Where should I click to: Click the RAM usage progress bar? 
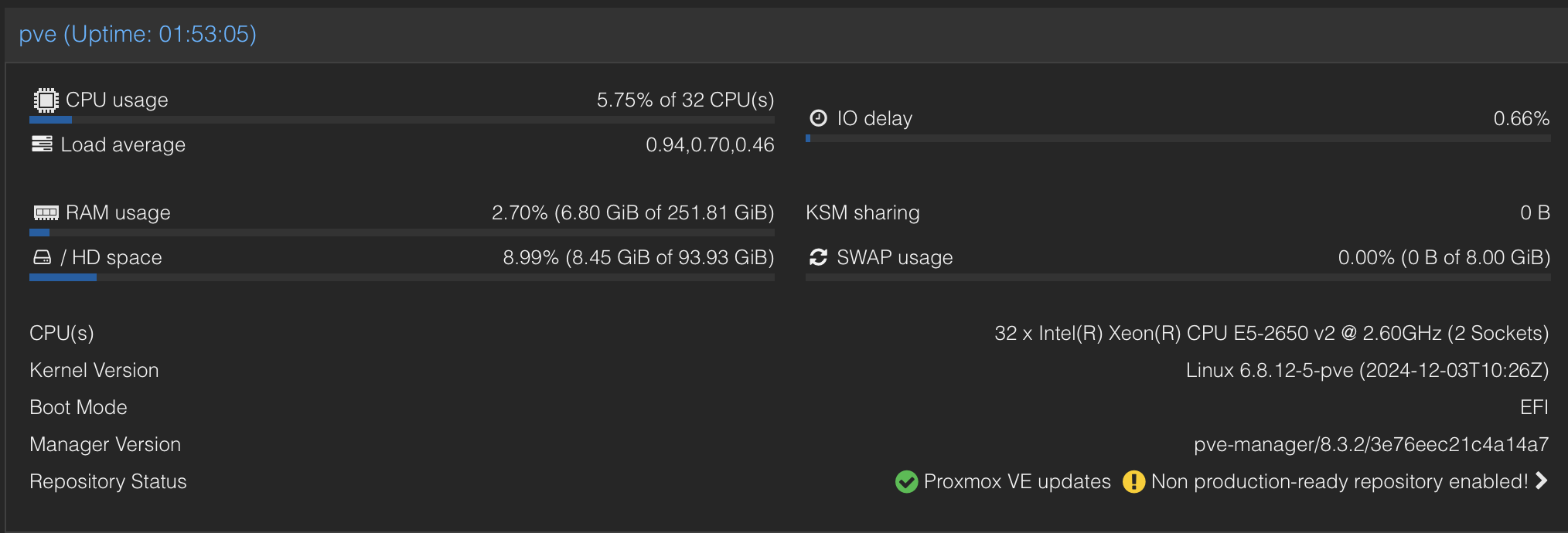coord(401,233)
